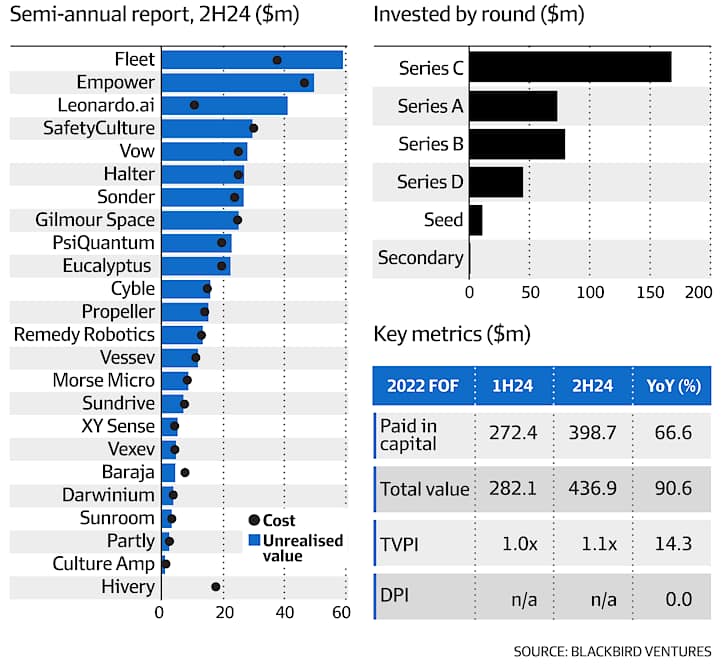Click the '14.3' table cell
Viewport: 727px width, 664px height.
(x=673, y=543)
